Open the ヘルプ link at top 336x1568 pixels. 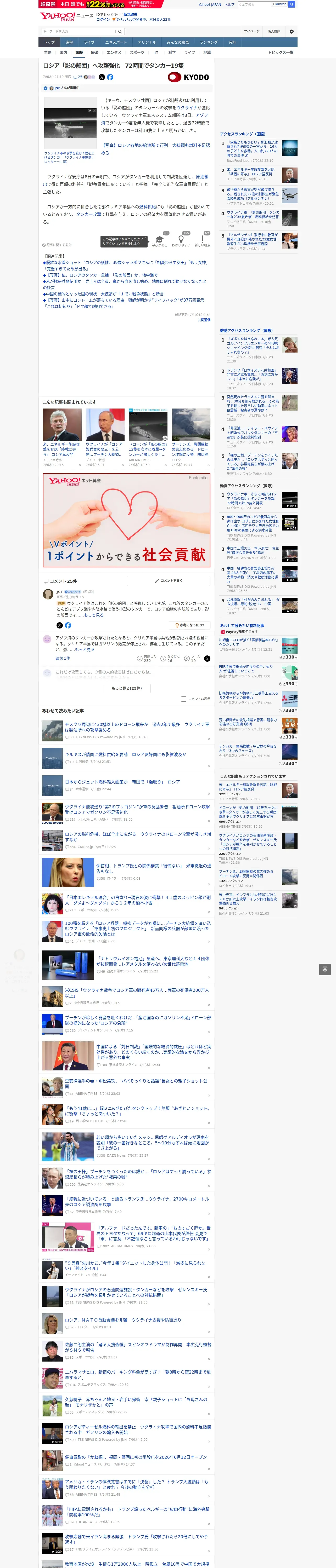tap(229, 4)
